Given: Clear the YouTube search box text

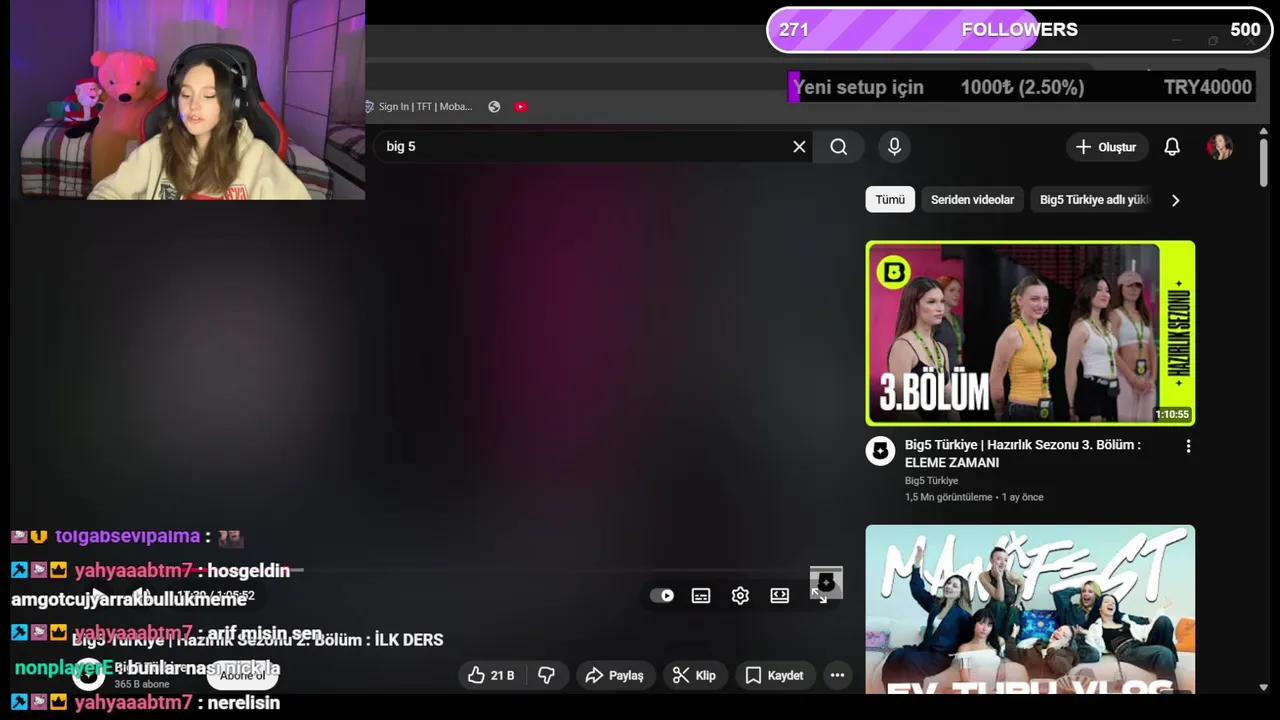Looking at the screenshot, I should click(x=799, y=147).
